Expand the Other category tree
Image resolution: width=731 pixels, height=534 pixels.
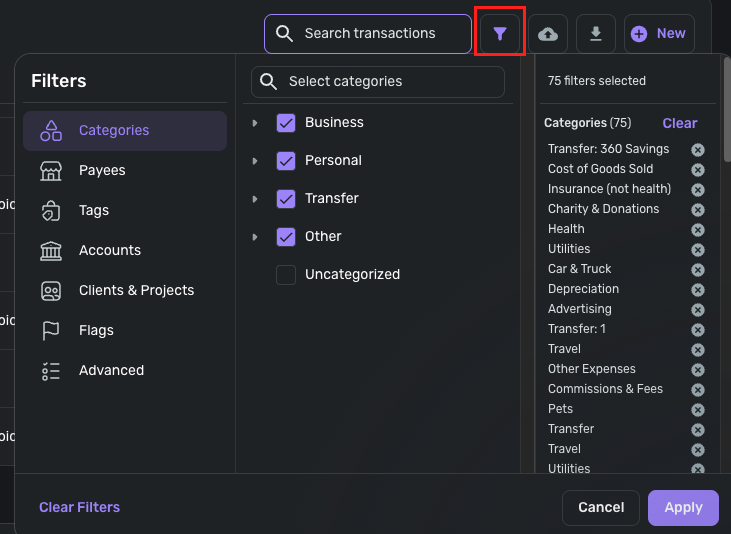[255, 237]
